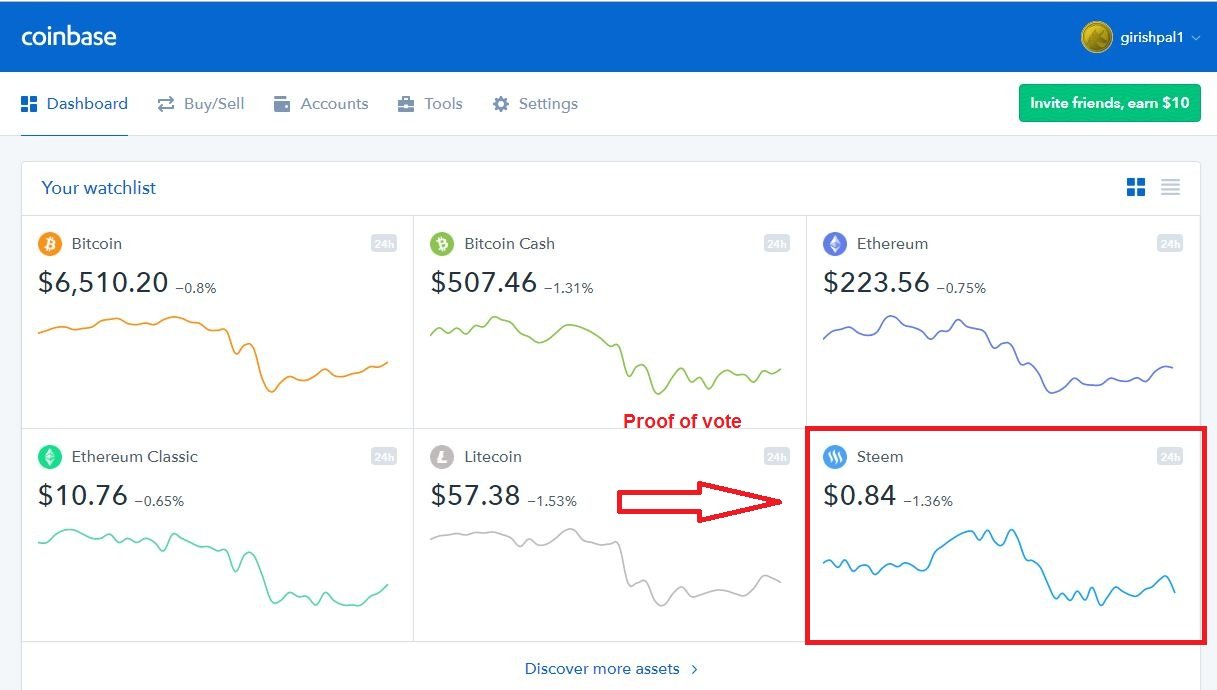Click the Bitcoin Cash green icon
This screenshot has width=1217, height=690.
pyautogui.click(x=442, y=244)
